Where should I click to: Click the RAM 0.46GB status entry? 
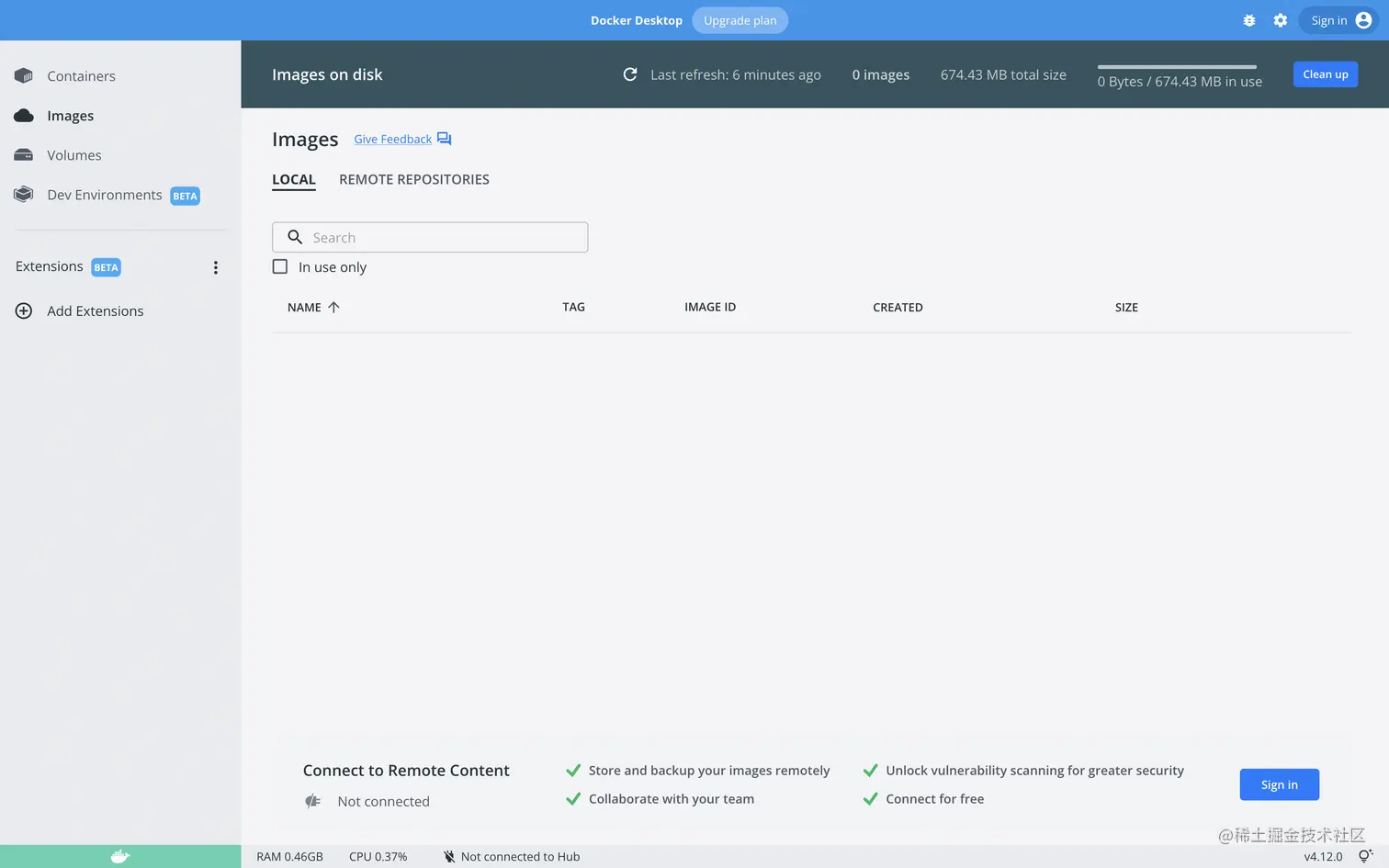[289, 856]
